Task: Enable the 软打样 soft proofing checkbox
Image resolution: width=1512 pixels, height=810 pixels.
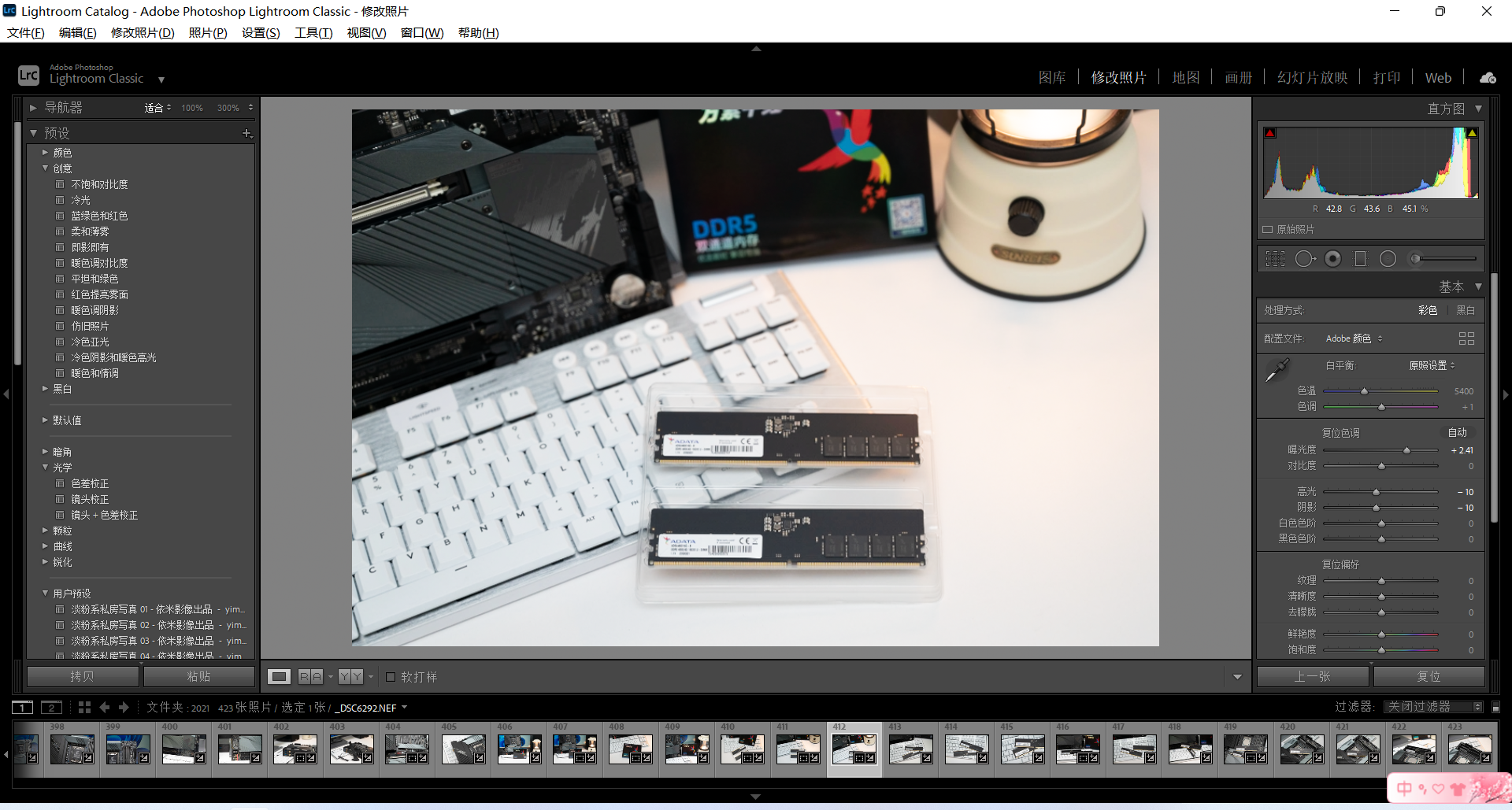Action: point(391,677)
